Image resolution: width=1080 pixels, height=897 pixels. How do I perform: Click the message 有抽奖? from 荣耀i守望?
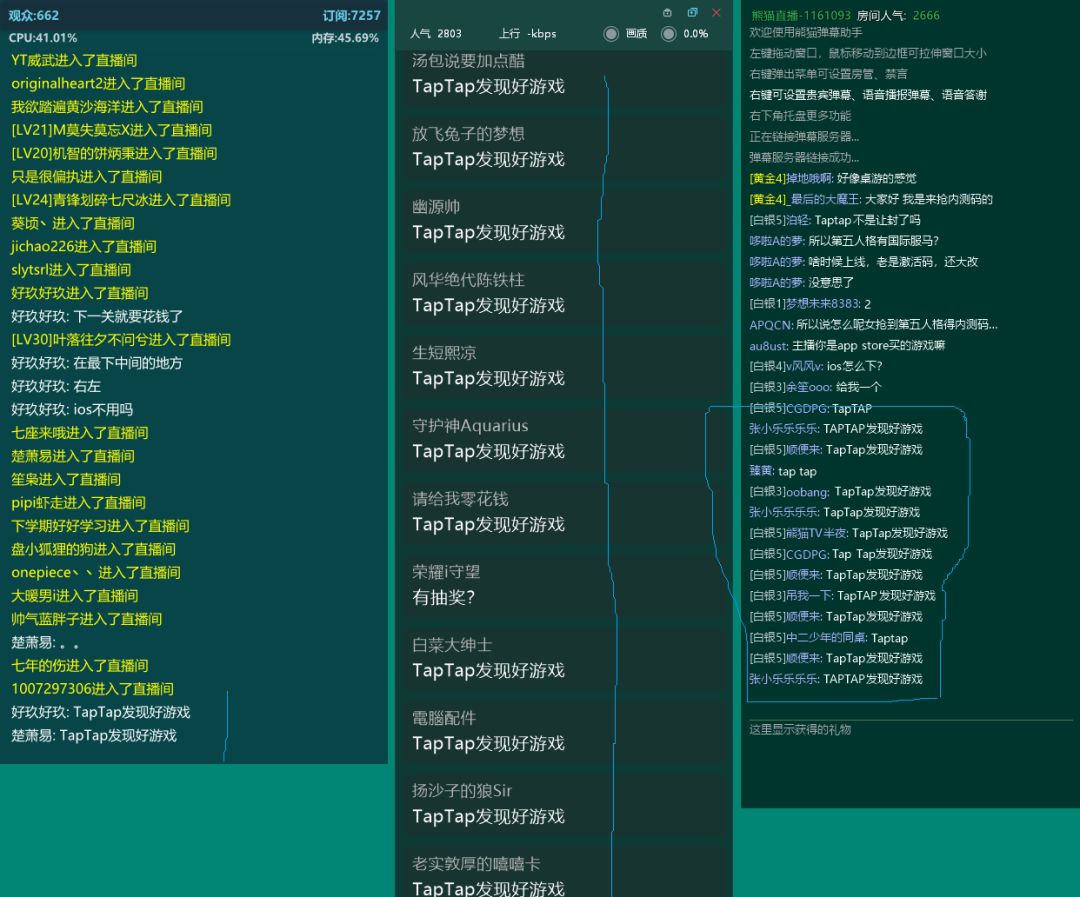pos(443,597)
